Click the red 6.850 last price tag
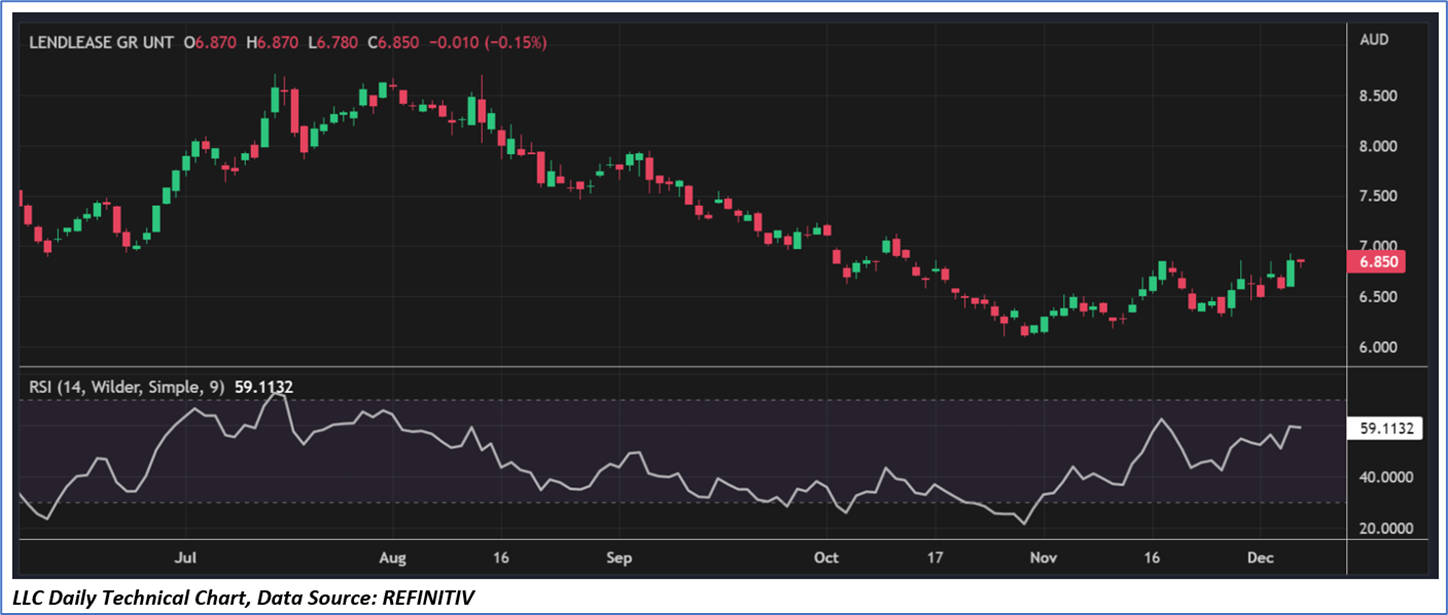Viewport: 1448px width, 615px height. (x=1377, y=261)
